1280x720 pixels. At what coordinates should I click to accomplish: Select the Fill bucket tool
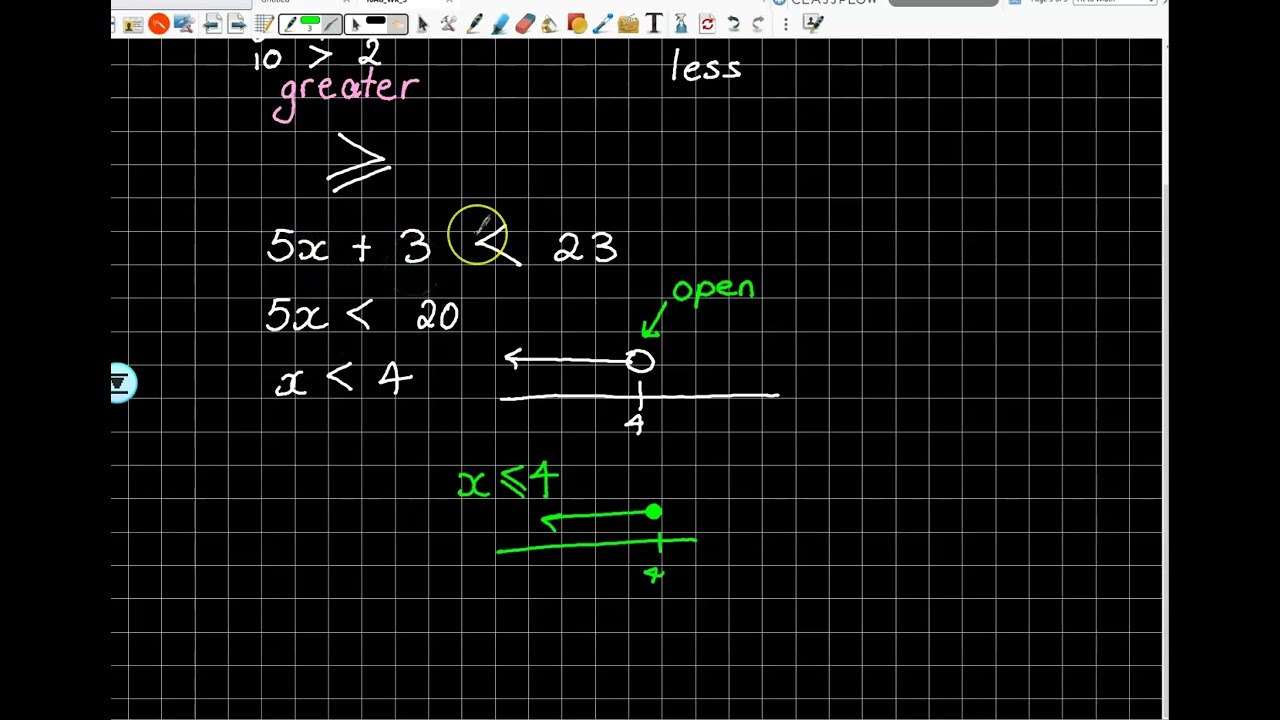(x=550, y=24)
